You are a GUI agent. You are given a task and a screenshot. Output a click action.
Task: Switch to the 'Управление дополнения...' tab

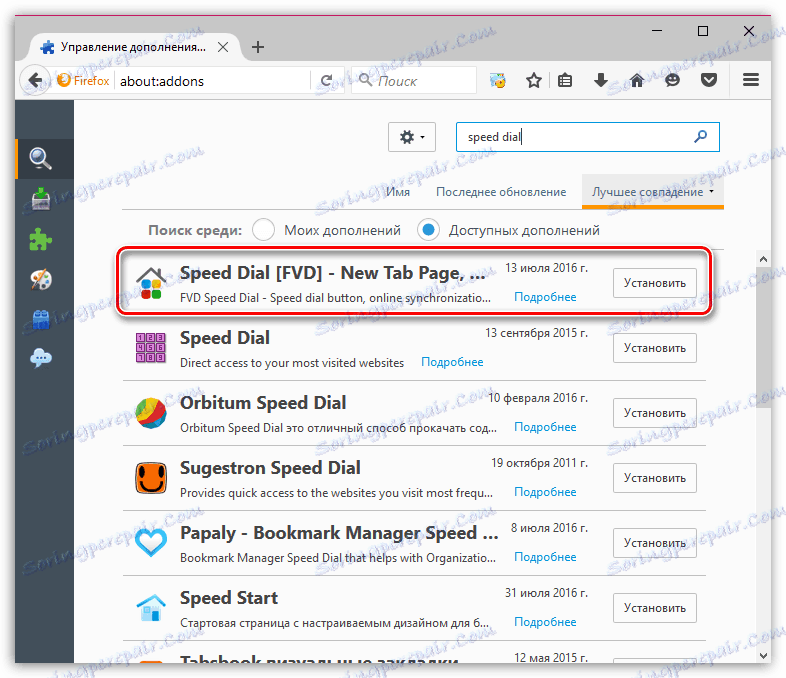pyautogui.click(x=133, y=47)
